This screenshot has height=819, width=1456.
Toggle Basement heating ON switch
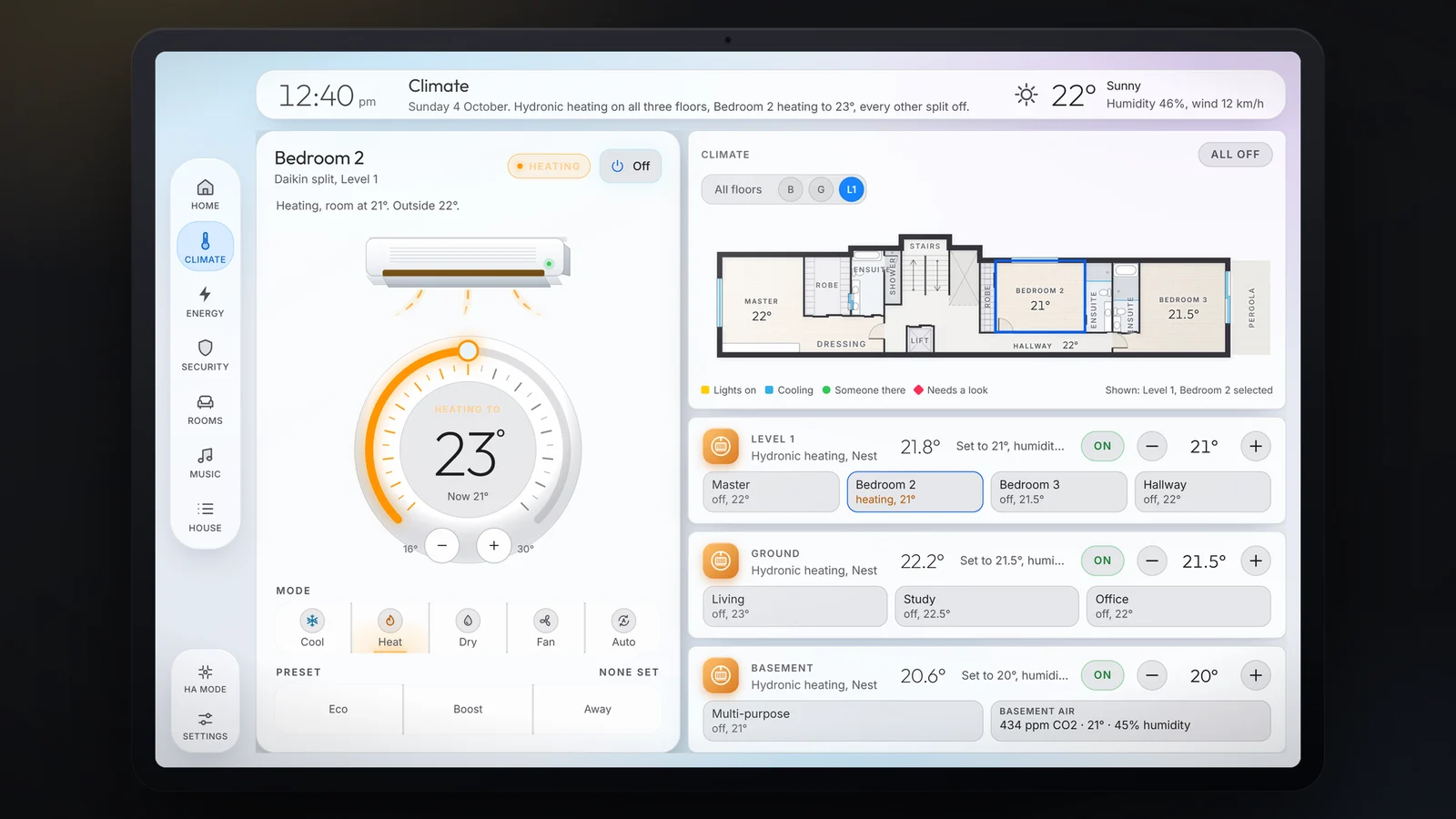click(x=1103, y=675)
